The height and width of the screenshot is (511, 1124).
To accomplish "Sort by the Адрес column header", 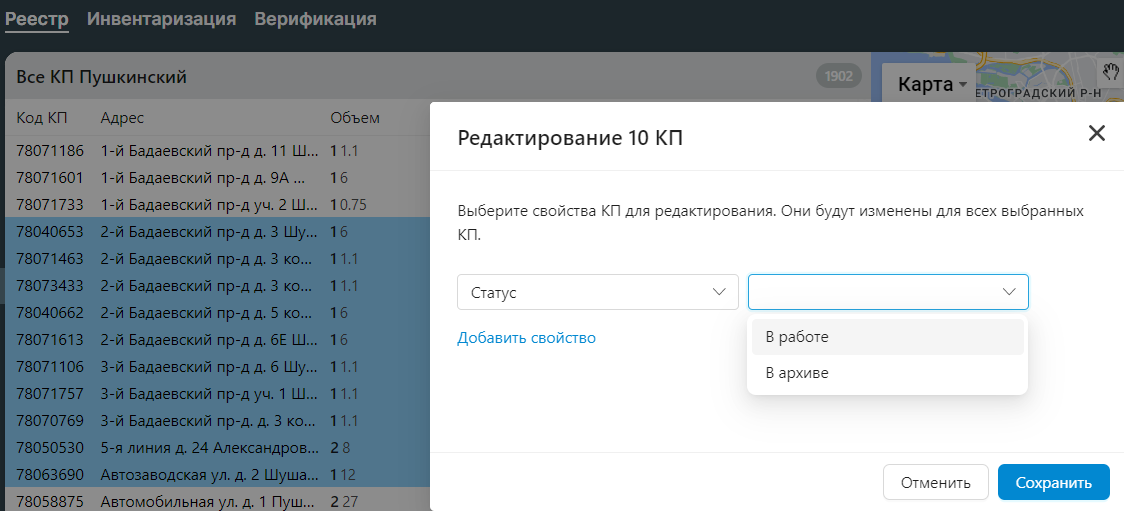I will 122,118.
